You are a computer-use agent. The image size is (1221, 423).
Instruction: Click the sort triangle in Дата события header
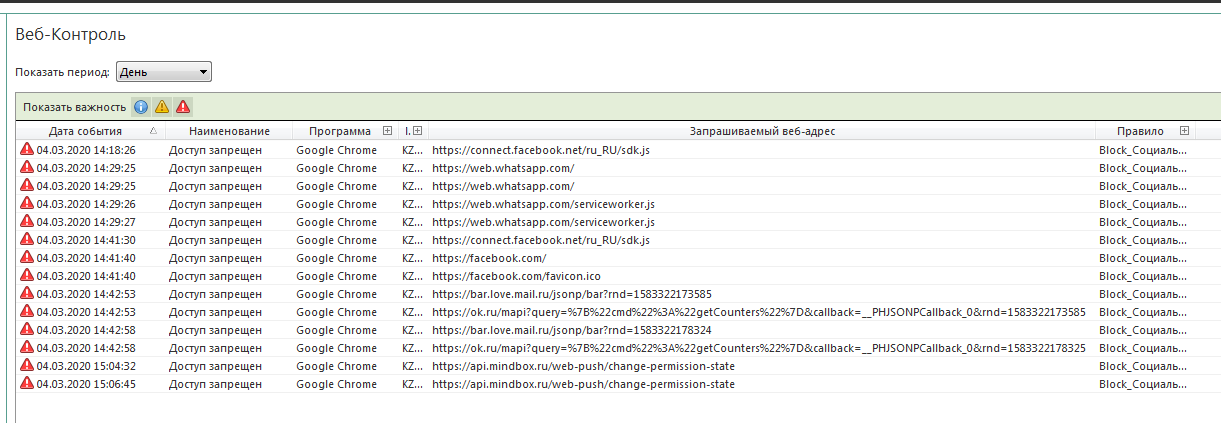153,131
